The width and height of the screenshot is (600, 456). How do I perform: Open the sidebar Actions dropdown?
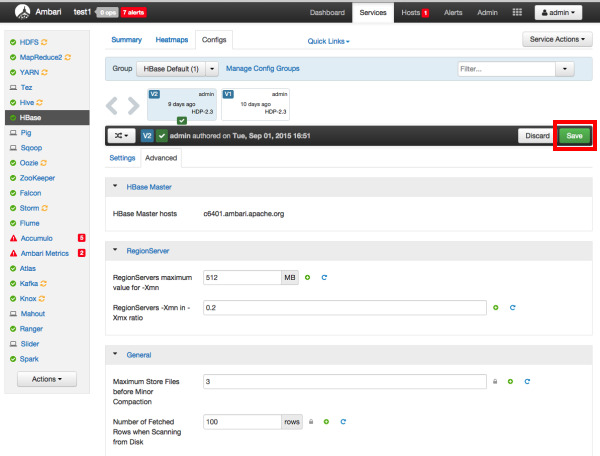tap(47, 379)
